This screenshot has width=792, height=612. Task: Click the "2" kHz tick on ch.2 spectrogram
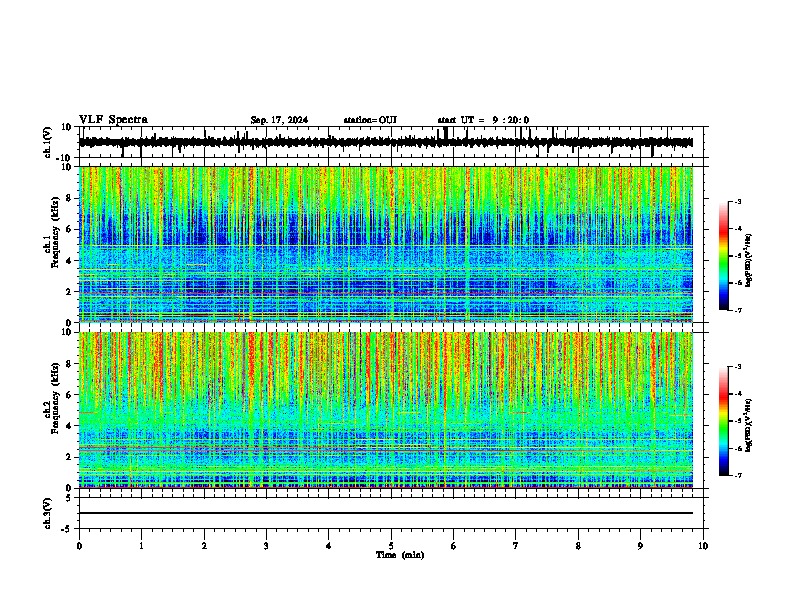point(70,457)
